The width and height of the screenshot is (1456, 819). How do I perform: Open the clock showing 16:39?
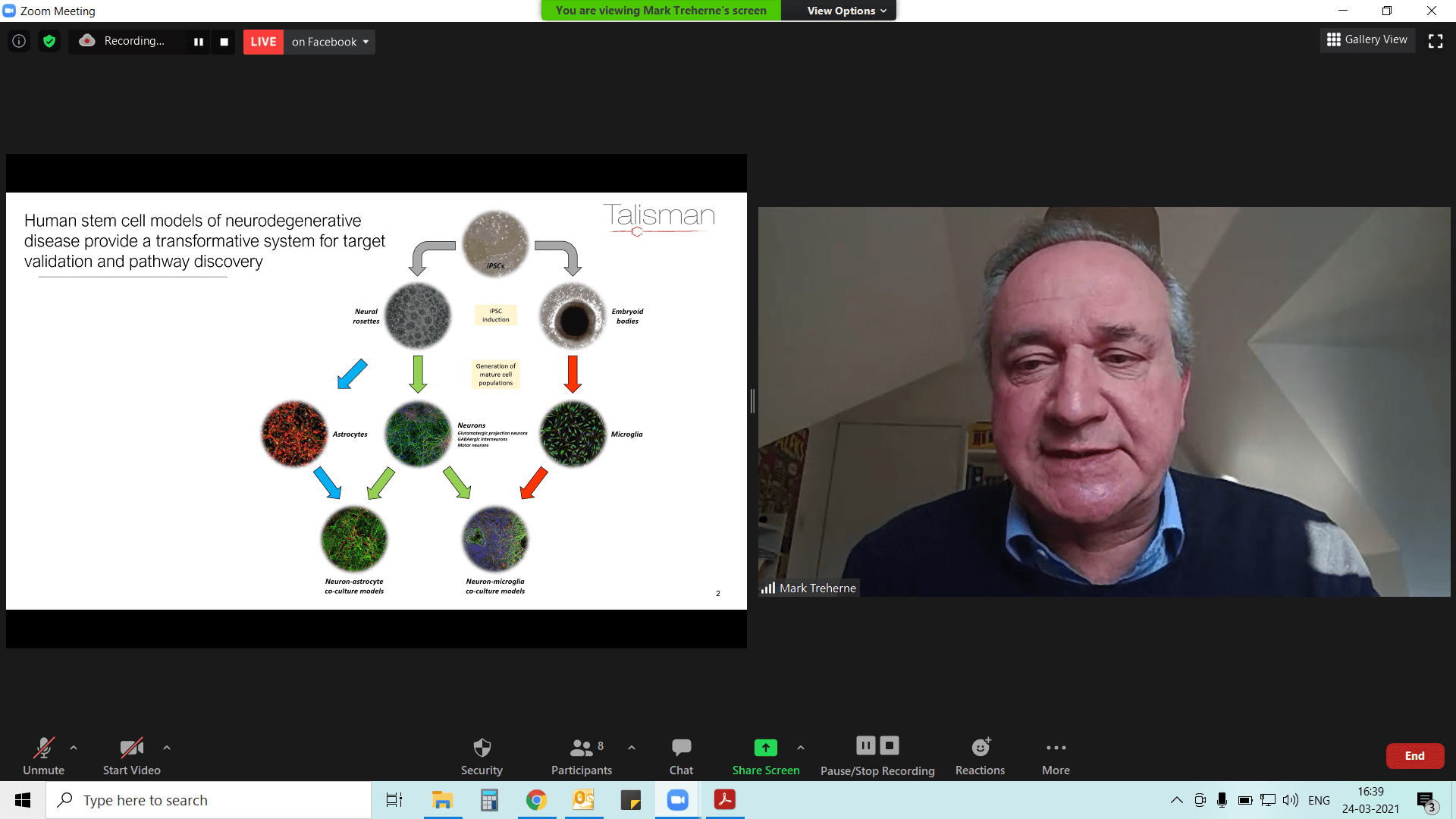click(1370, 800)
